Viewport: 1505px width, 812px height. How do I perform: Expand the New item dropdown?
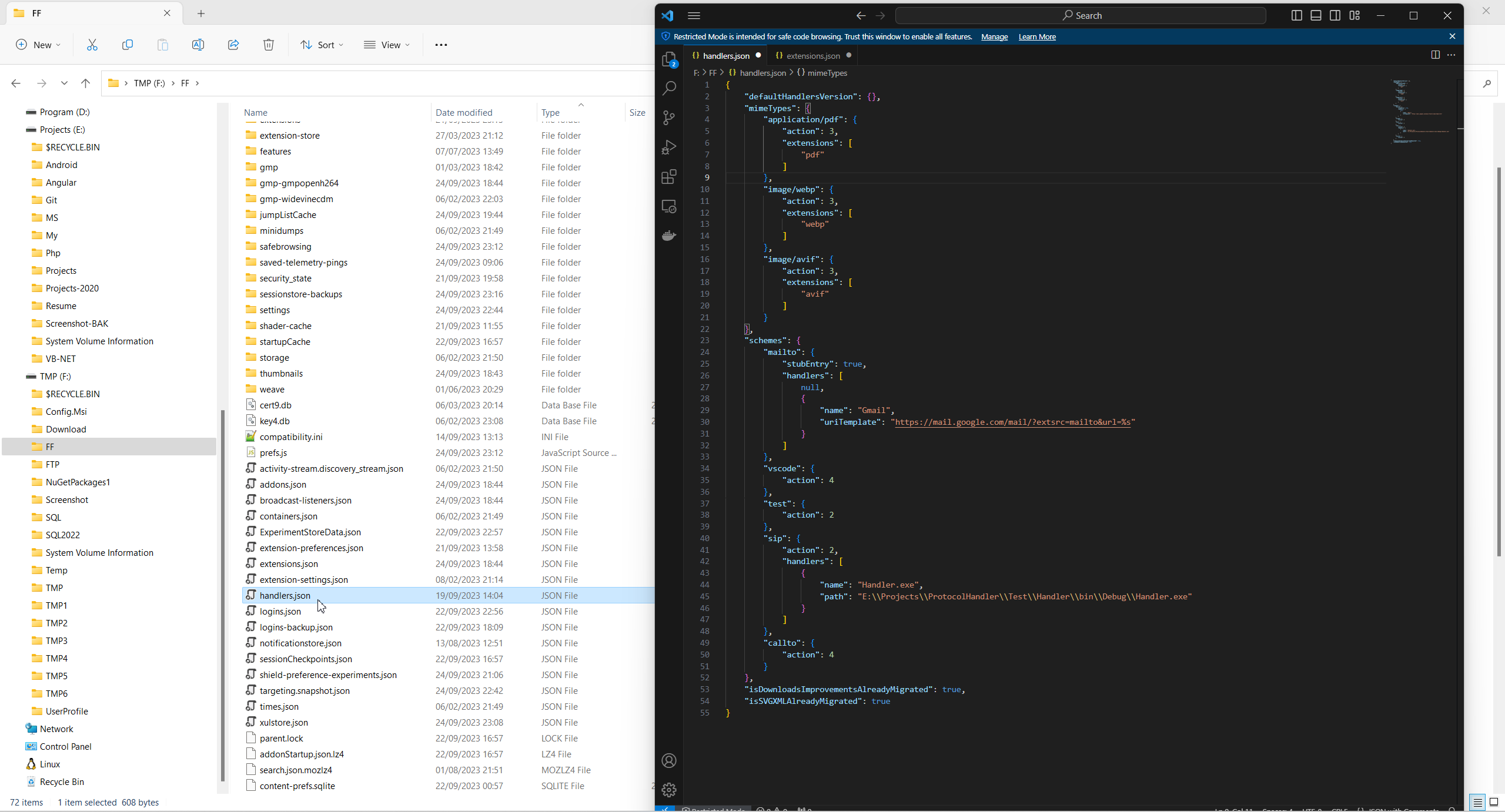(x=38, y=45)
